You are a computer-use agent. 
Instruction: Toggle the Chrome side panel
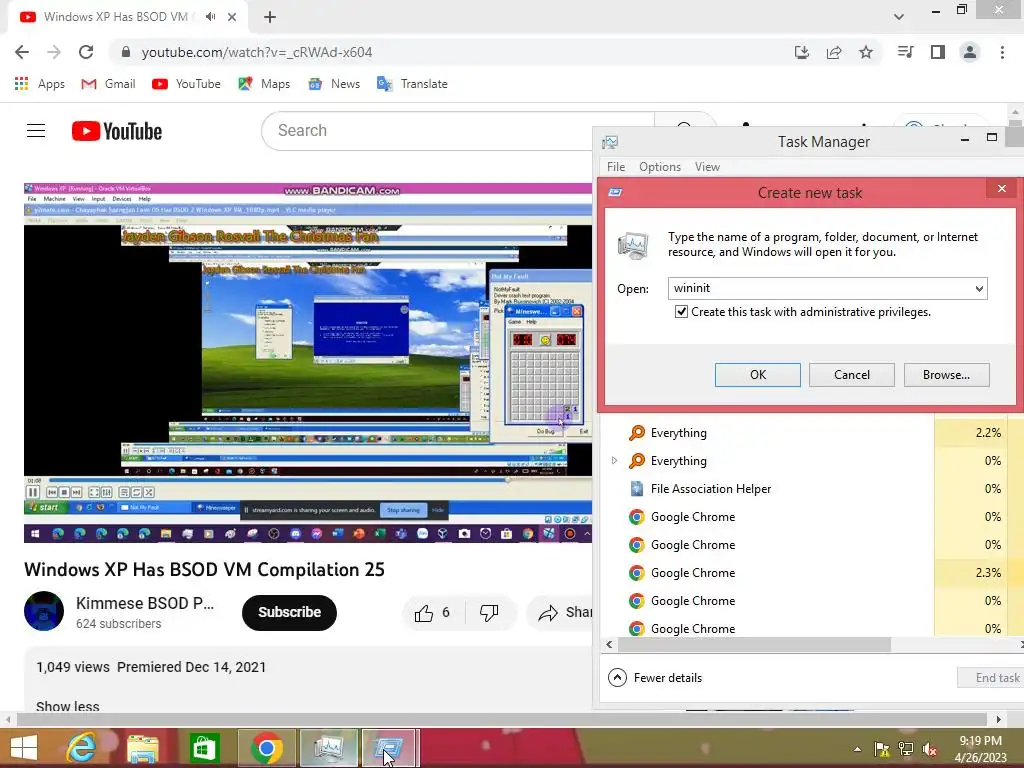(x=938, y=52)
